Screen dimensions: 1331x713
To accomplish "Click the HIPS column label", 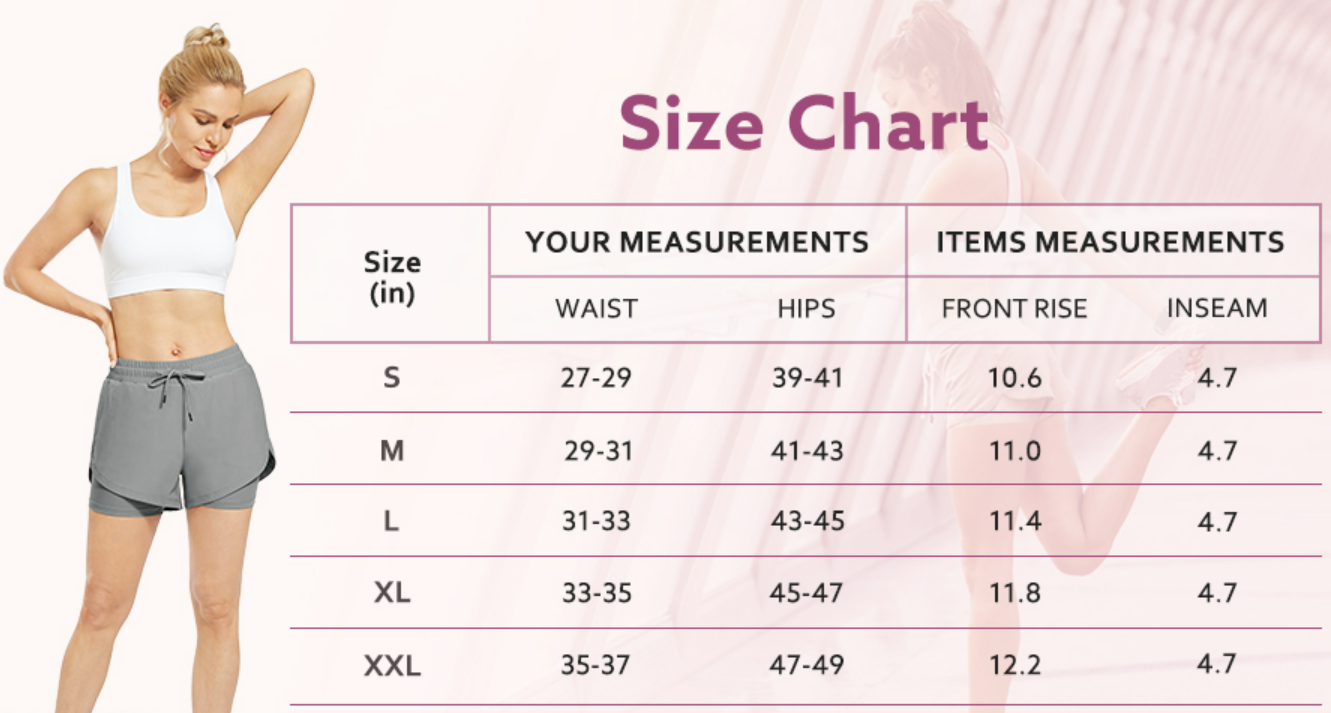I will 806,309.
